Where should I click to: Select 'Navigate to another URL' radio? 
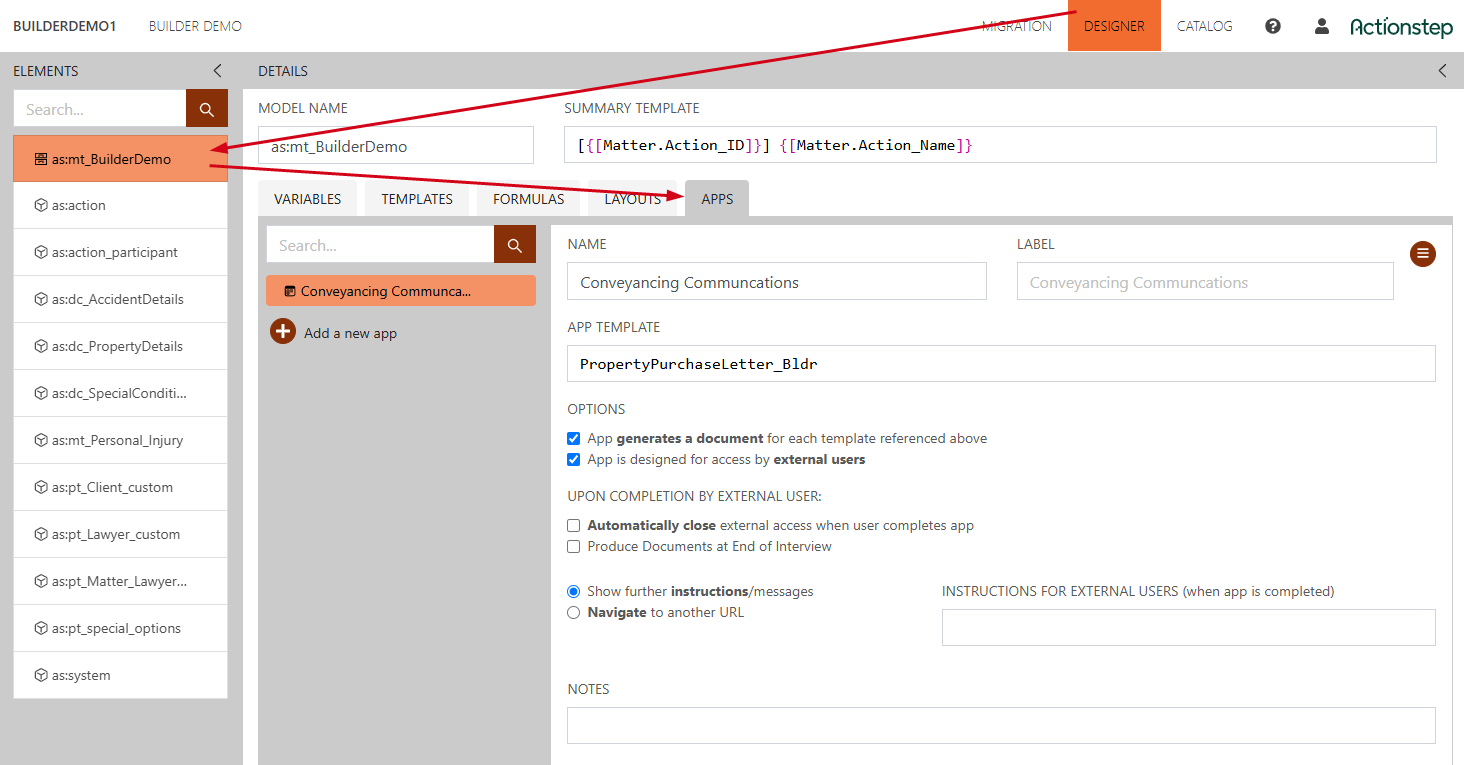(x=573, y=612)
